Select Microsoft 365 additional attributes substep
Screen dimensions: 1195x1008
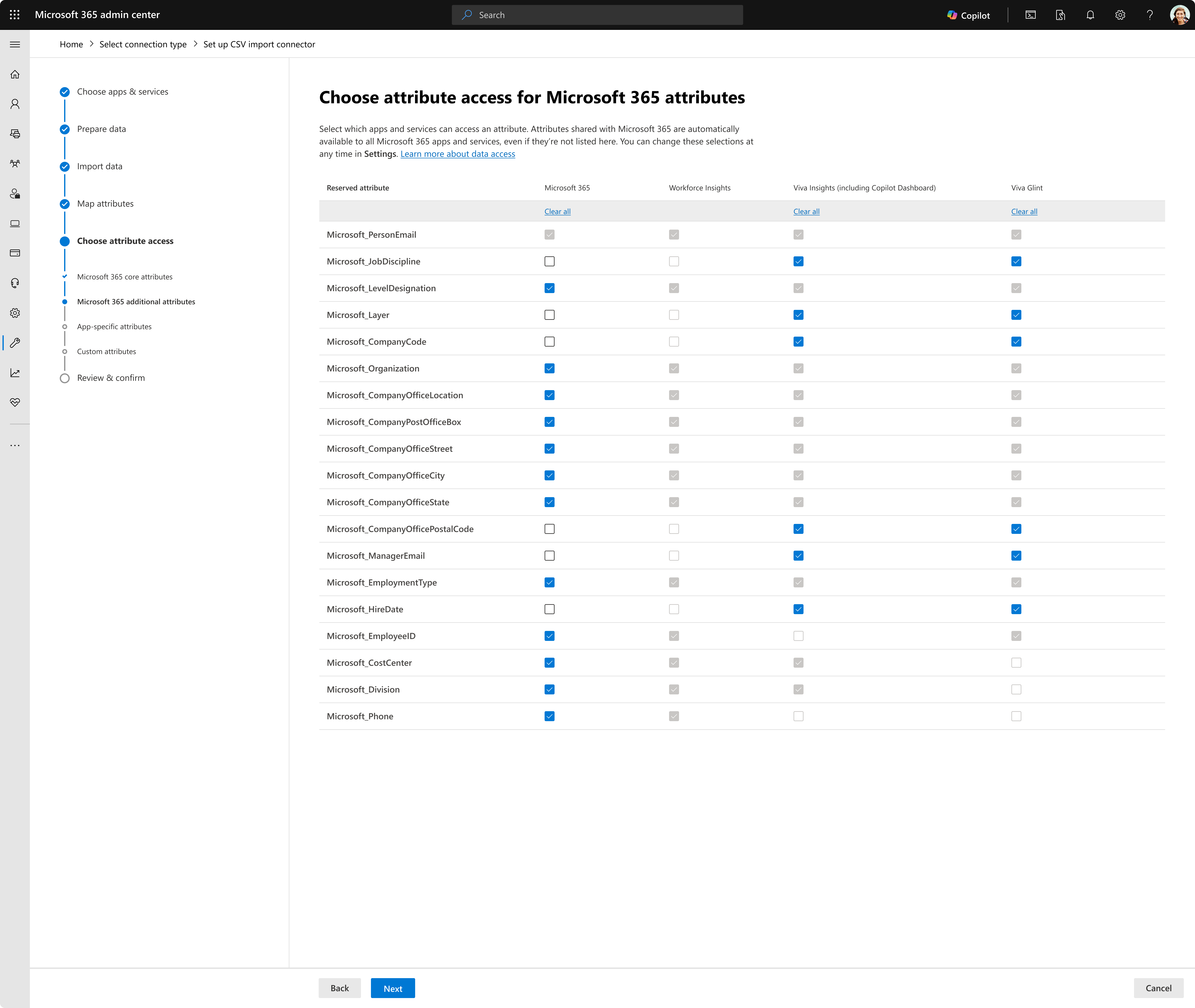(x=136, y=302)
